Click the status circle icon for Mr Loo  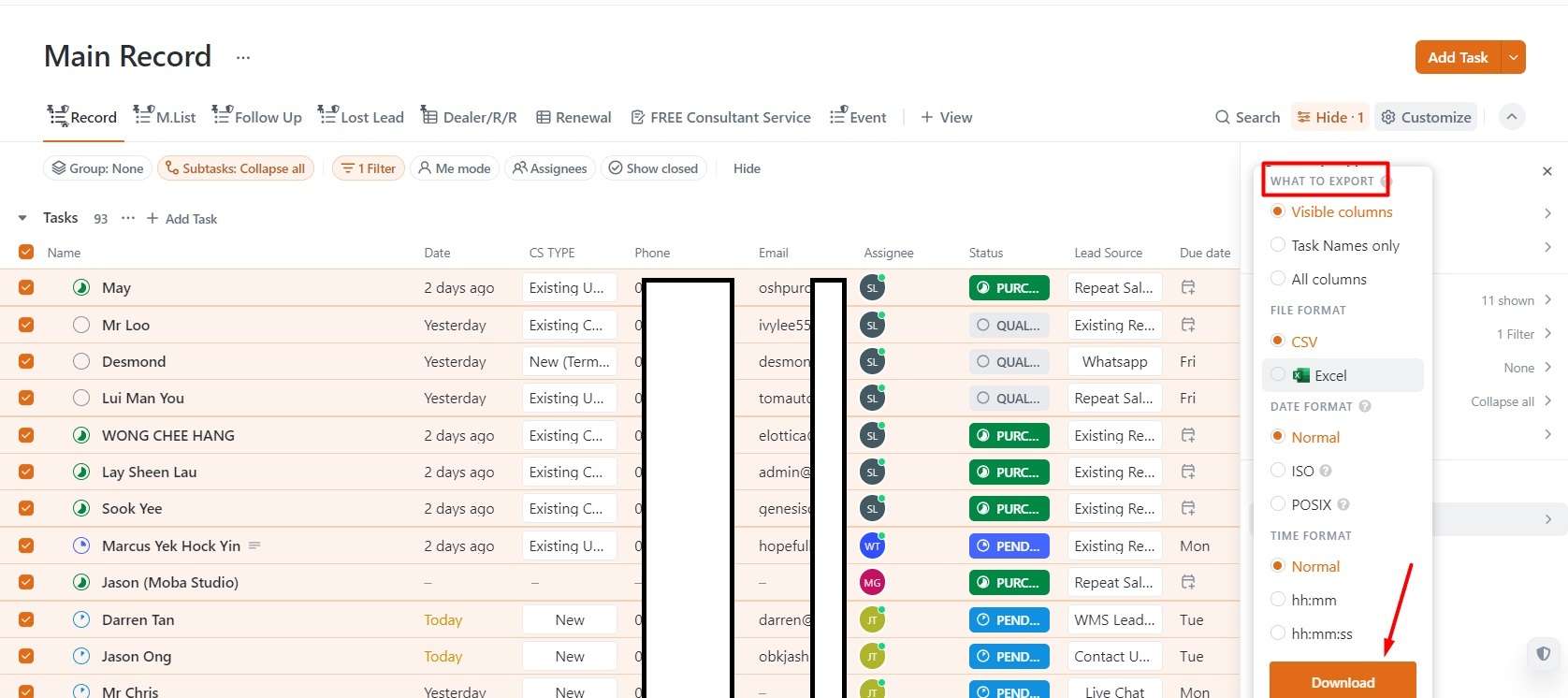click(81, 326)
